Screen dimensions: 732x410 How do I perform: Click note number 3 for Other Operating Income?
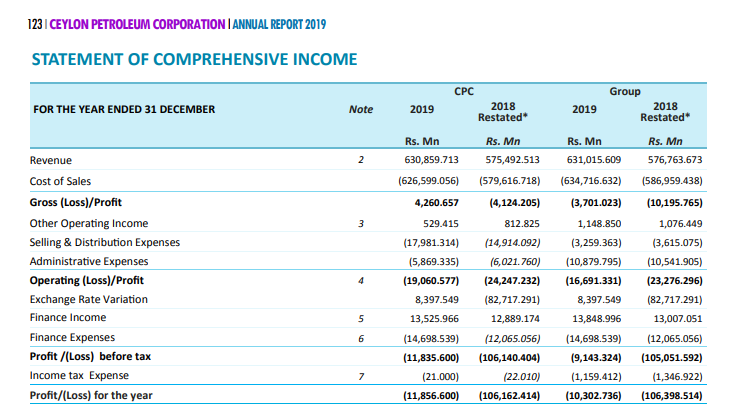pos(361,224)
